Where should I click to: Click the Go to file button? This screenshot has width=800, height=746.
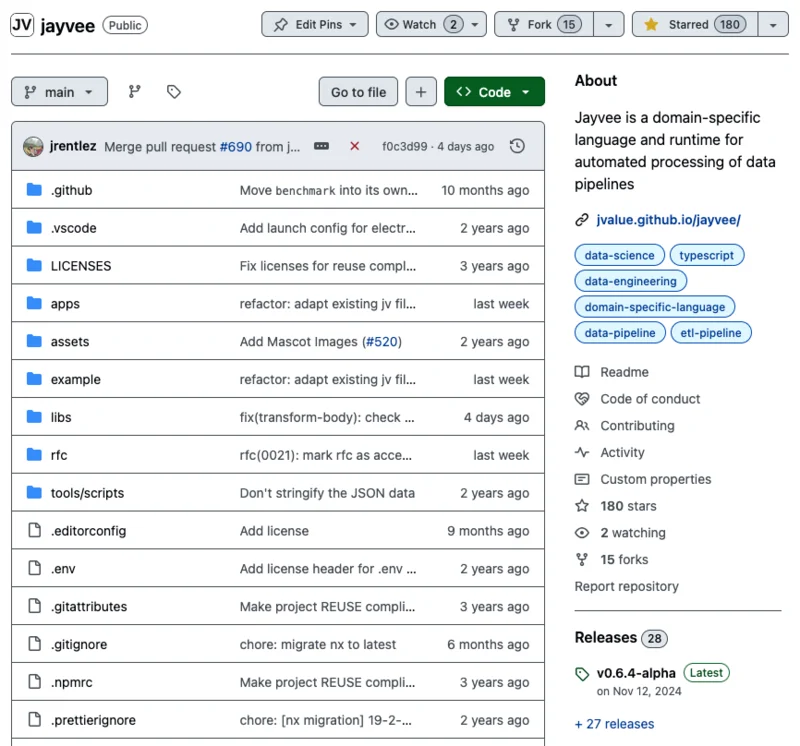click(x=357, y=91)
